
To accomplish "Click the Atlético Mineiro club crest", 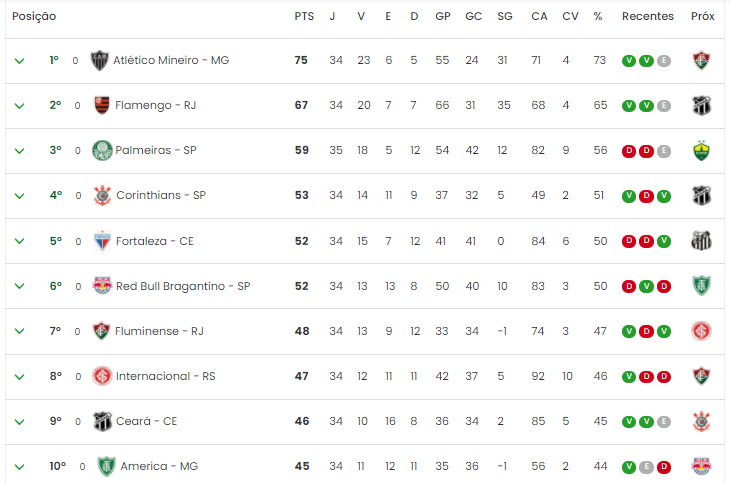I will (99, 60).
